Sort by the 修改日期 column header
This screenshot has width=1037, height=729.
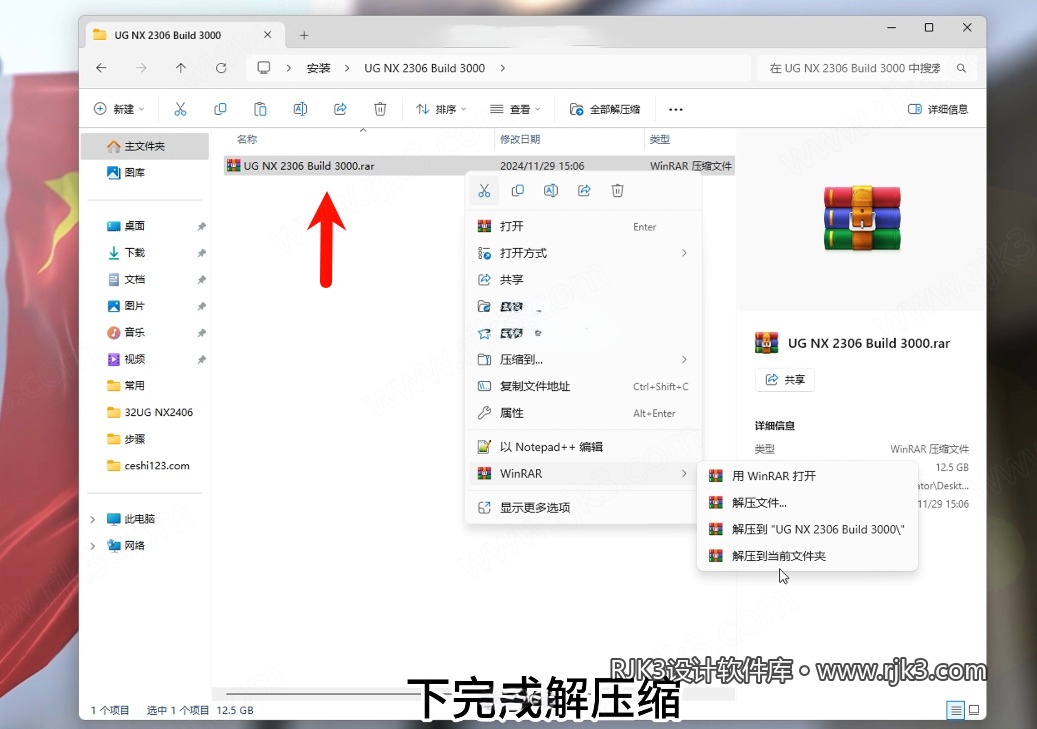point(520,140)
